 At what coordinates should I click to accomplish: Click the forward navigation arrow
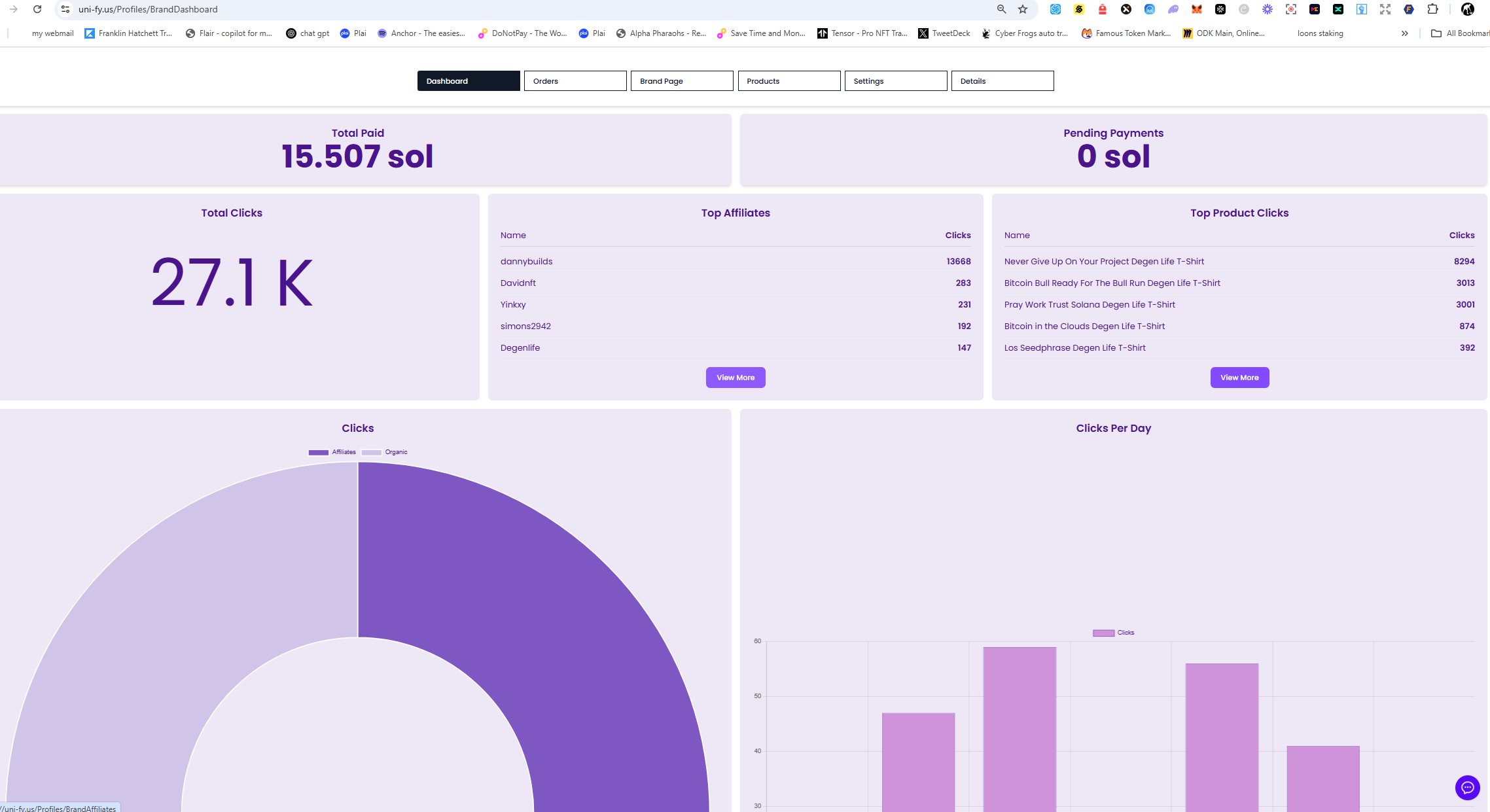13,9
